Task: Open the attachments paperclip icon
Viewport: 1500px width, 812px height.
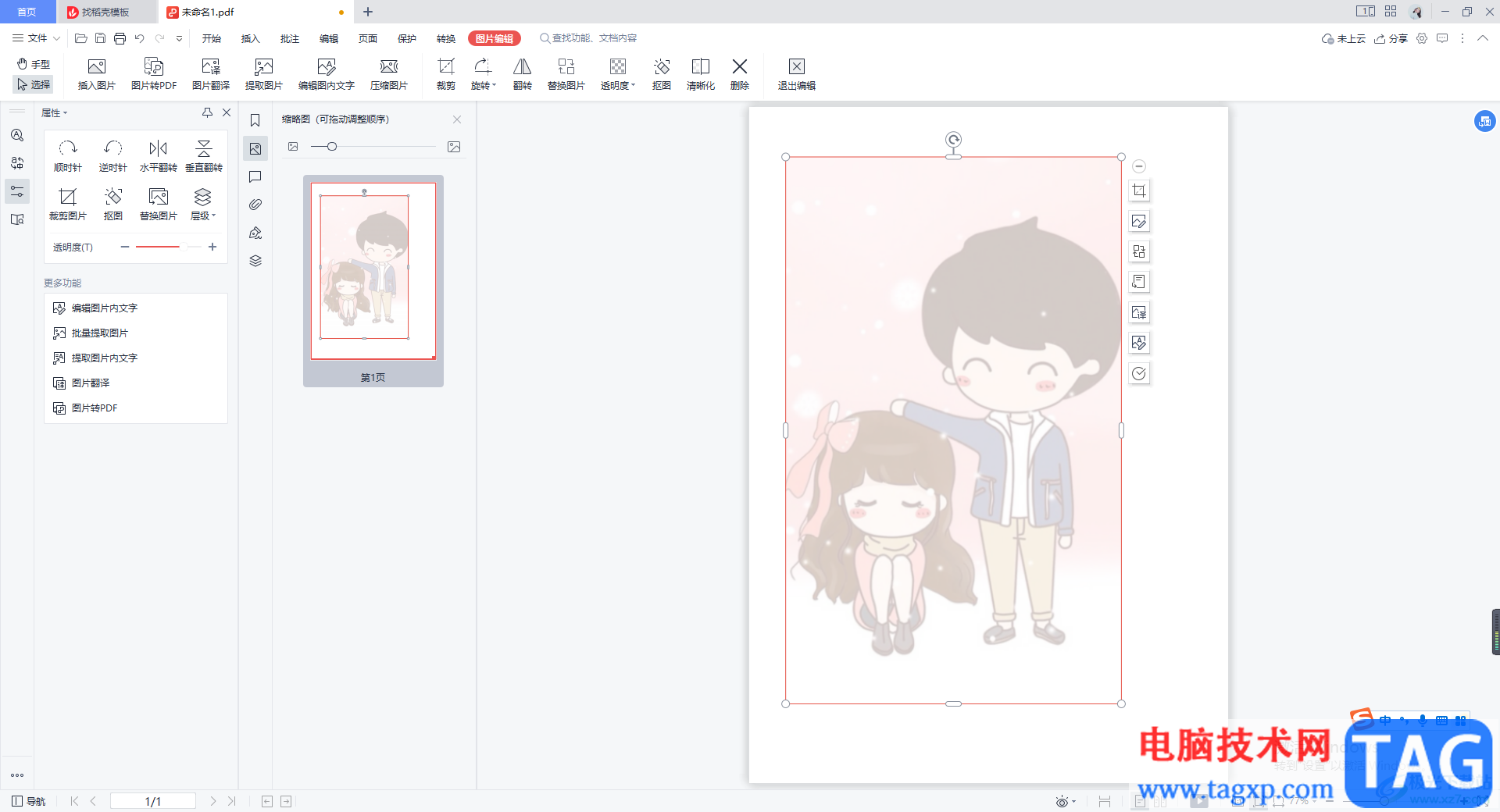Action: (x=255, y=205)
